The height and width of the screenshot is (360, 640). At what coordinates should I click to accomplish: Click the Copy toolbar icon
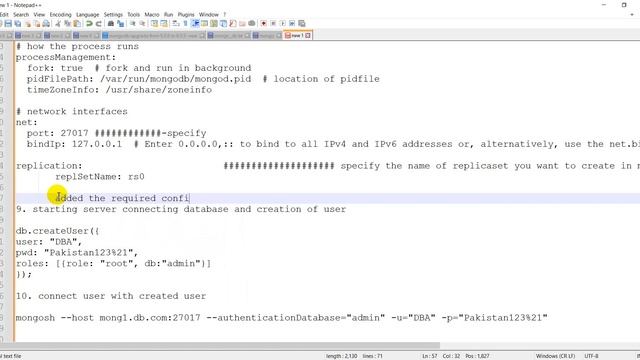(67, 24)
